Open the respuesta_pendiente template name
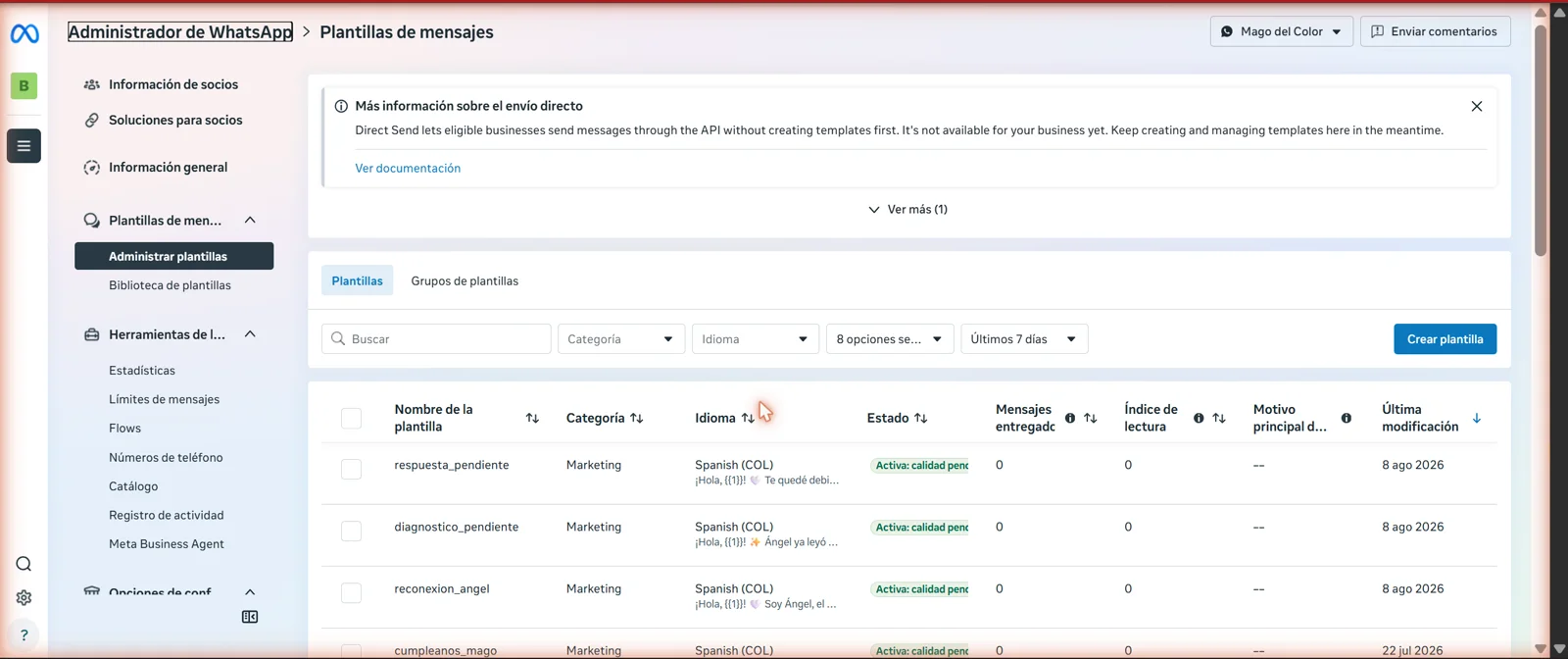The width and height of the screenshot is (1568, 659). click(452, 465)
